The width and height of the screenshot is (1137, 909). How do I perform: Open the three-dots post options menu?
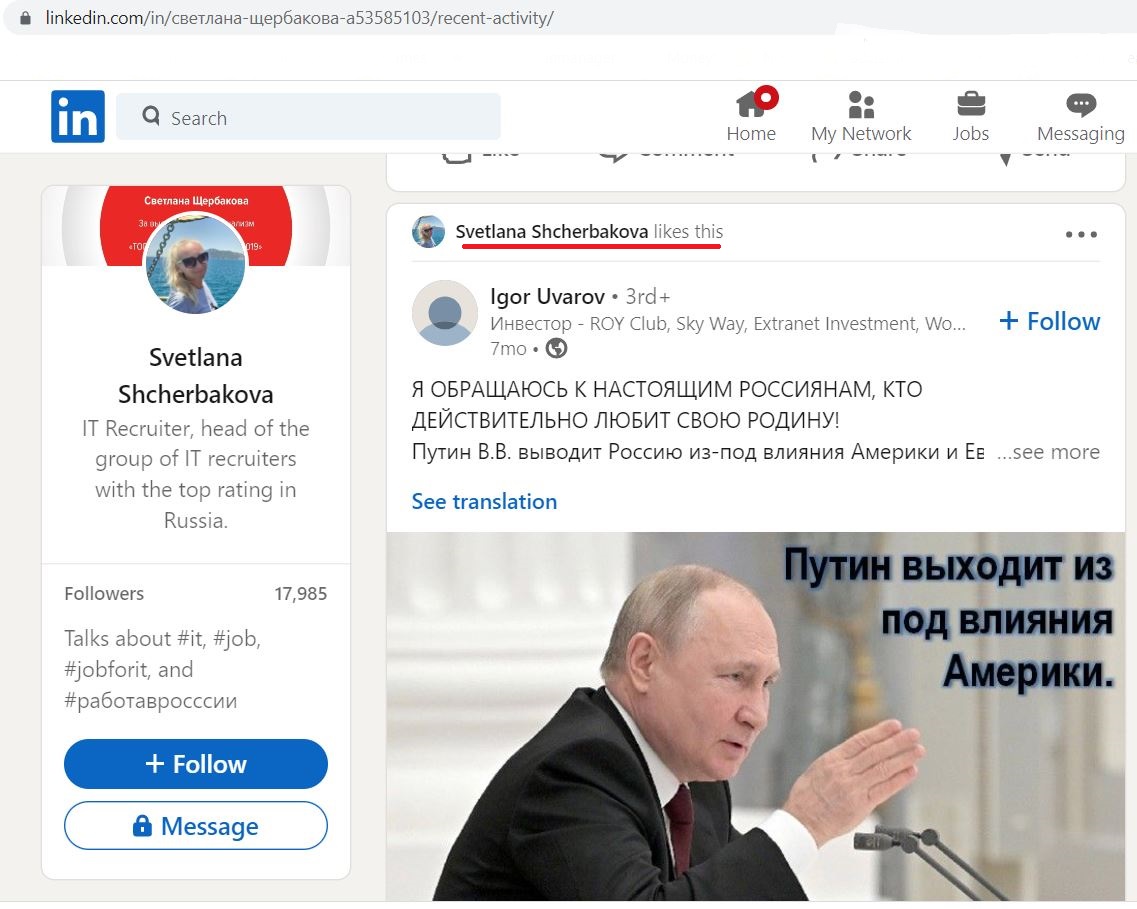(x=1081, y=234)
